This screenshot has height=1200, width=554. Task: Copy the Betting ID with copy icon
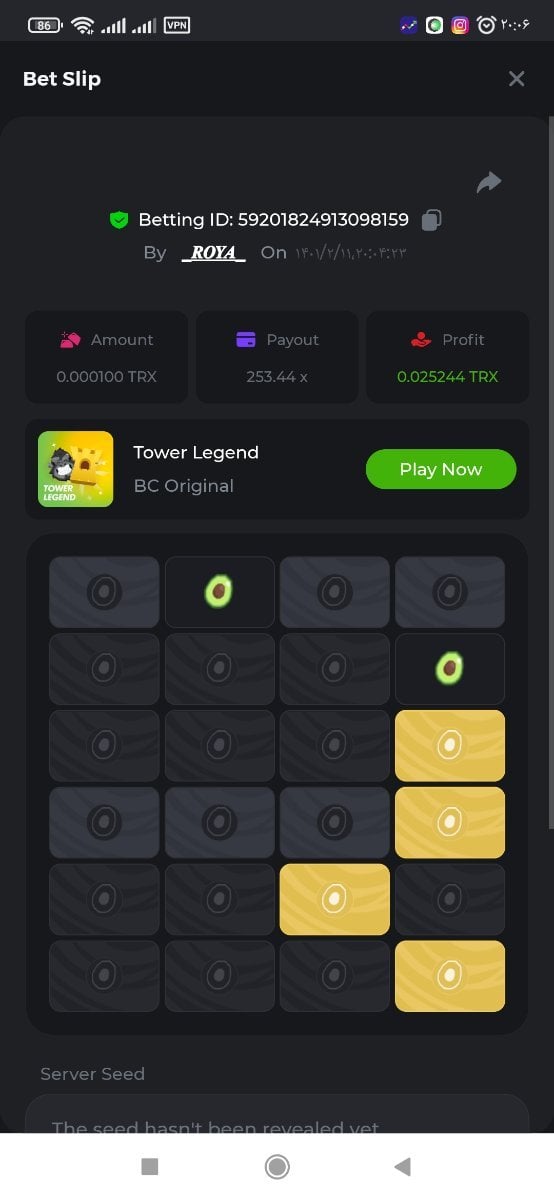(x=432, y=219)
